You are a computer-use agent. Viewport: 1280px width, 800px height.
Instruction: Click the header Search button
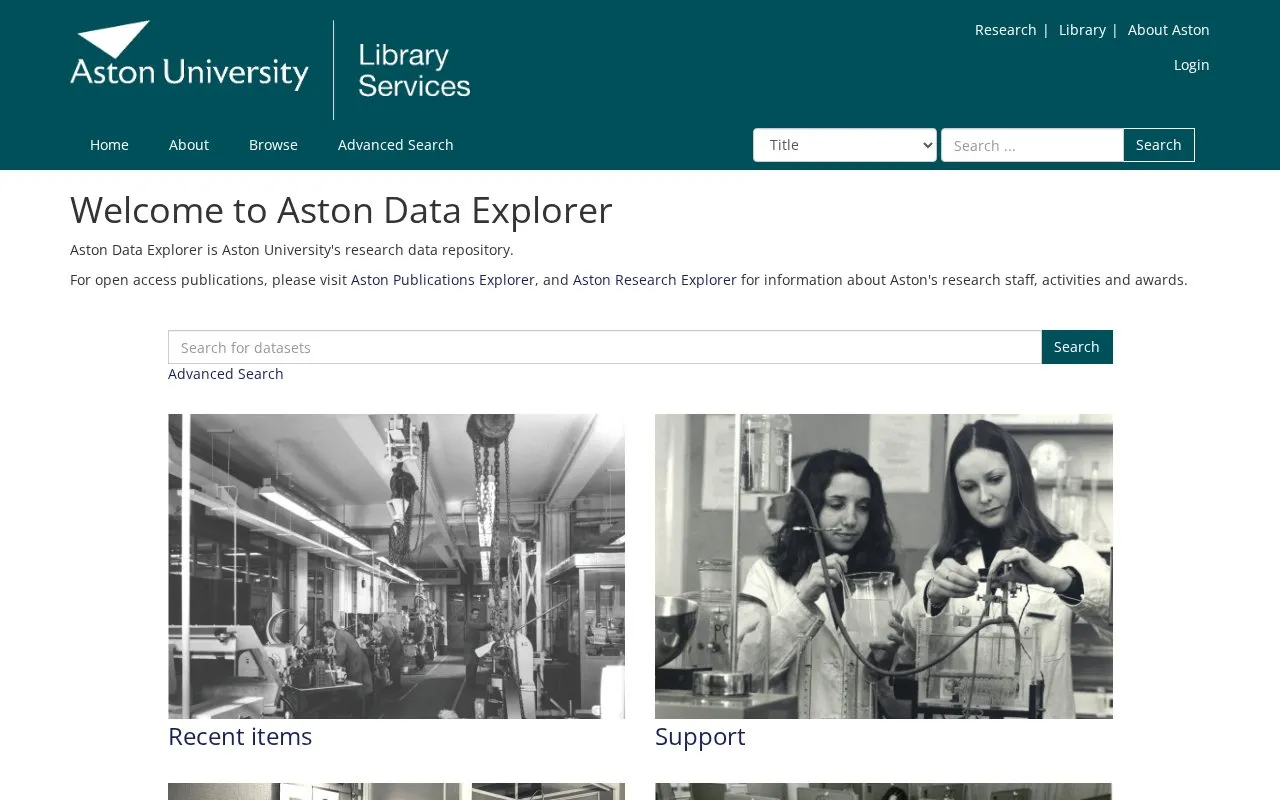(1159, 145)
